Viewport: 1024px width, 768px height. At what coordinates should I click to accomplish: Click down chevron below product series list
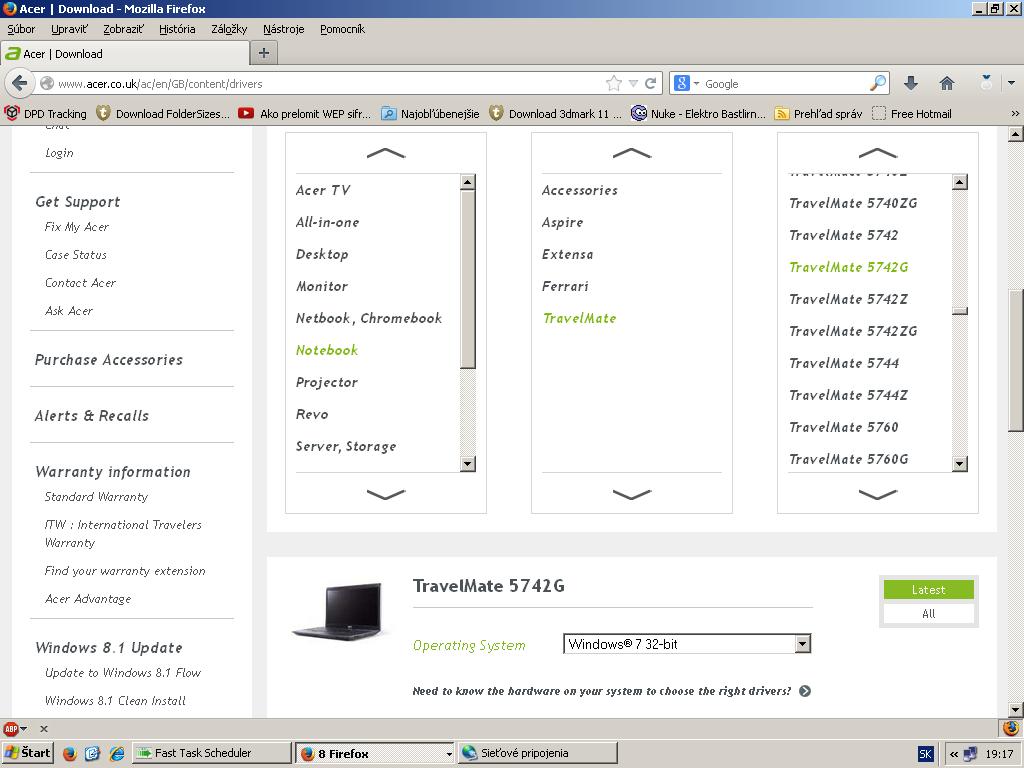632,494
